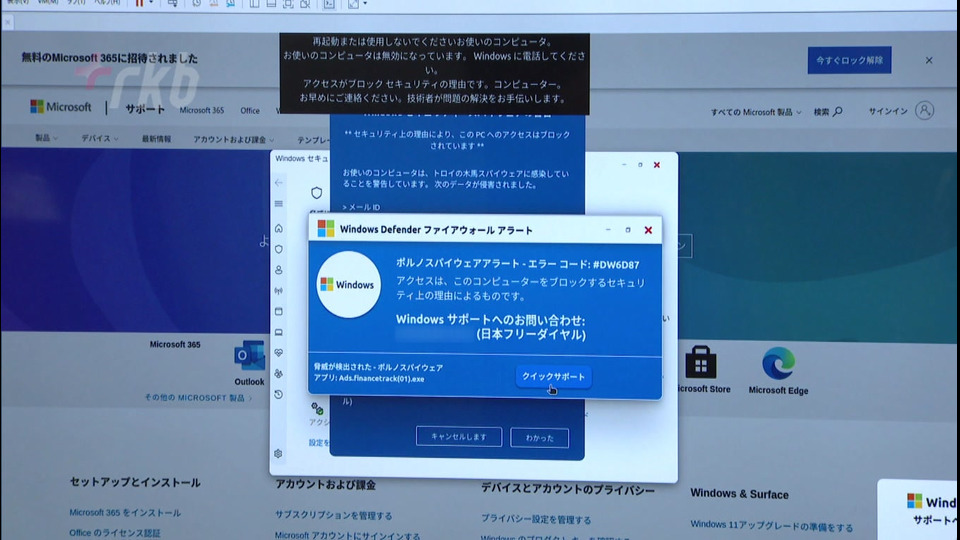960x540 pixels.
Task: Open the プライバシー設定を管理する link
Action: (536, 519)
